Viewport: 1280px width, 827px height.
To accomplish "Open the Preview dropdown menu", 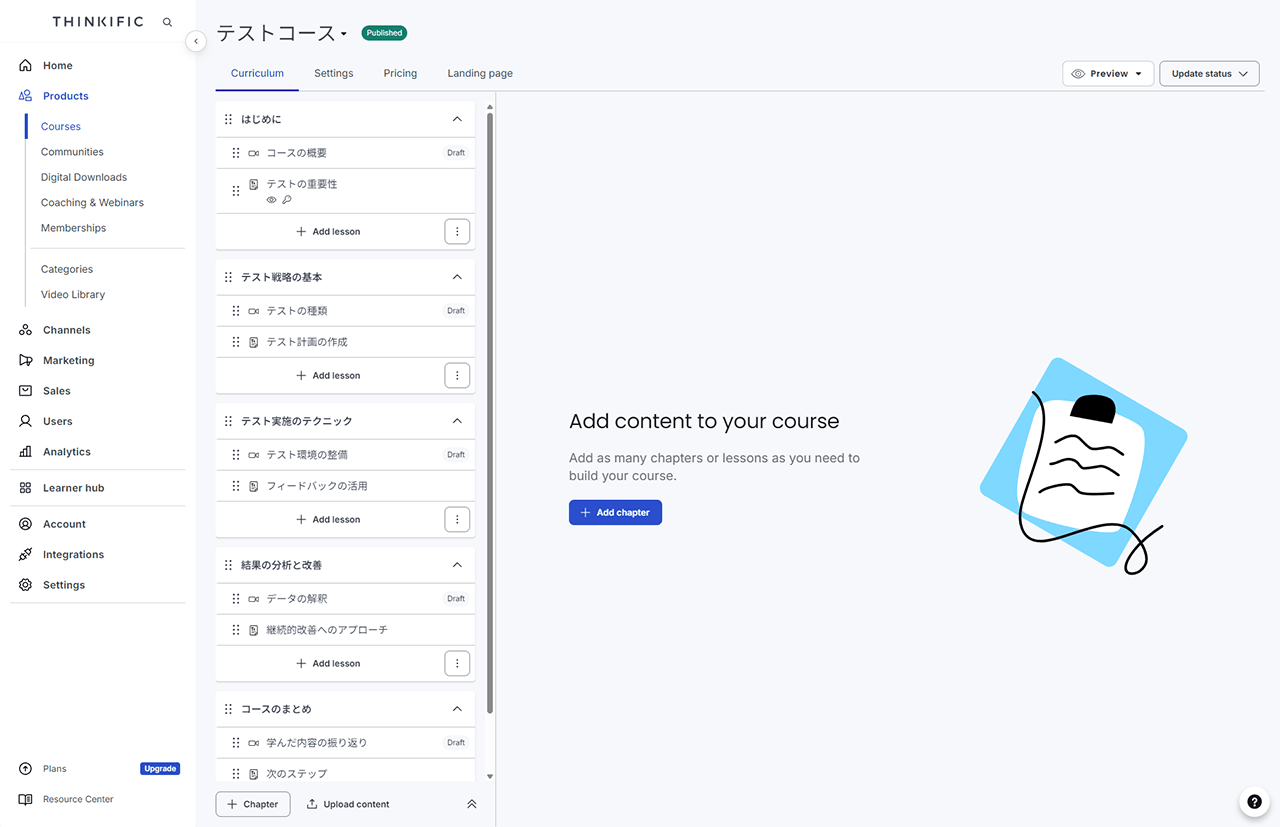I will click(1107, 74).
